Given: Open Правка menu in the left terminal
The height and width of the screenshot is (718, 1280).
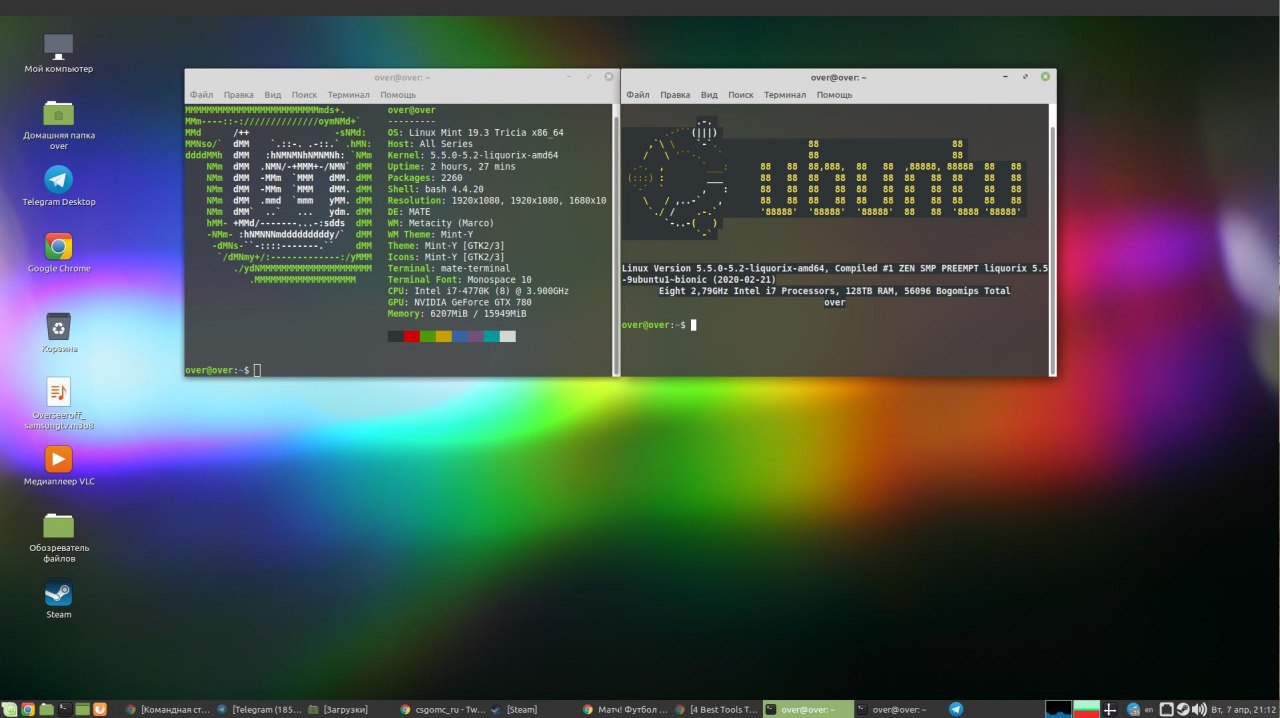Looking at the screenshot, I should point(238,95).
